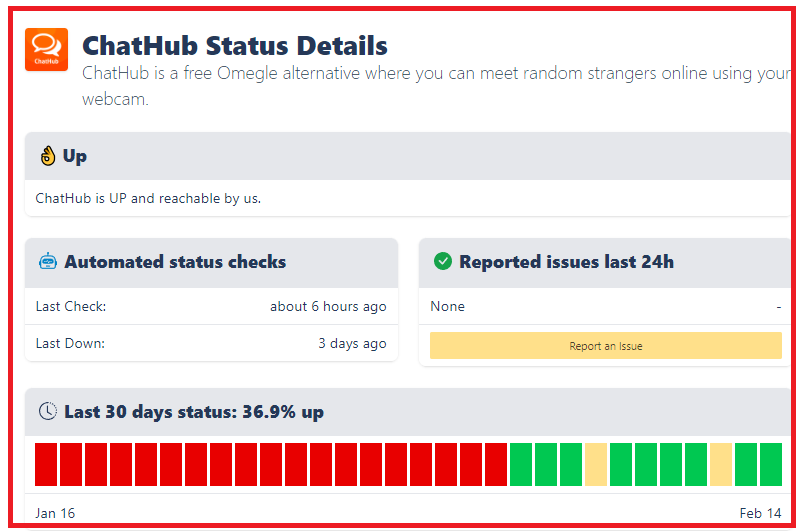This screenshot has width=804, height=531.
Task: Select the first green bar after the red bars
Action: tap(521, 464)
